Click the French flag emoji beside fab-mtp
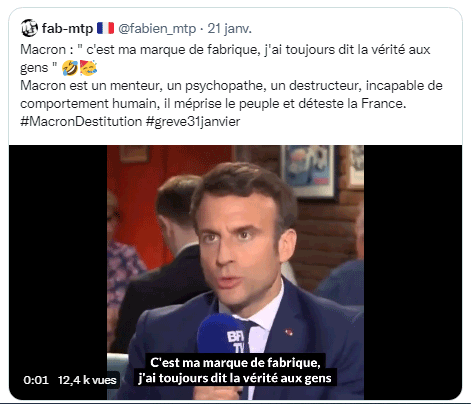 [x=105, y=28]
